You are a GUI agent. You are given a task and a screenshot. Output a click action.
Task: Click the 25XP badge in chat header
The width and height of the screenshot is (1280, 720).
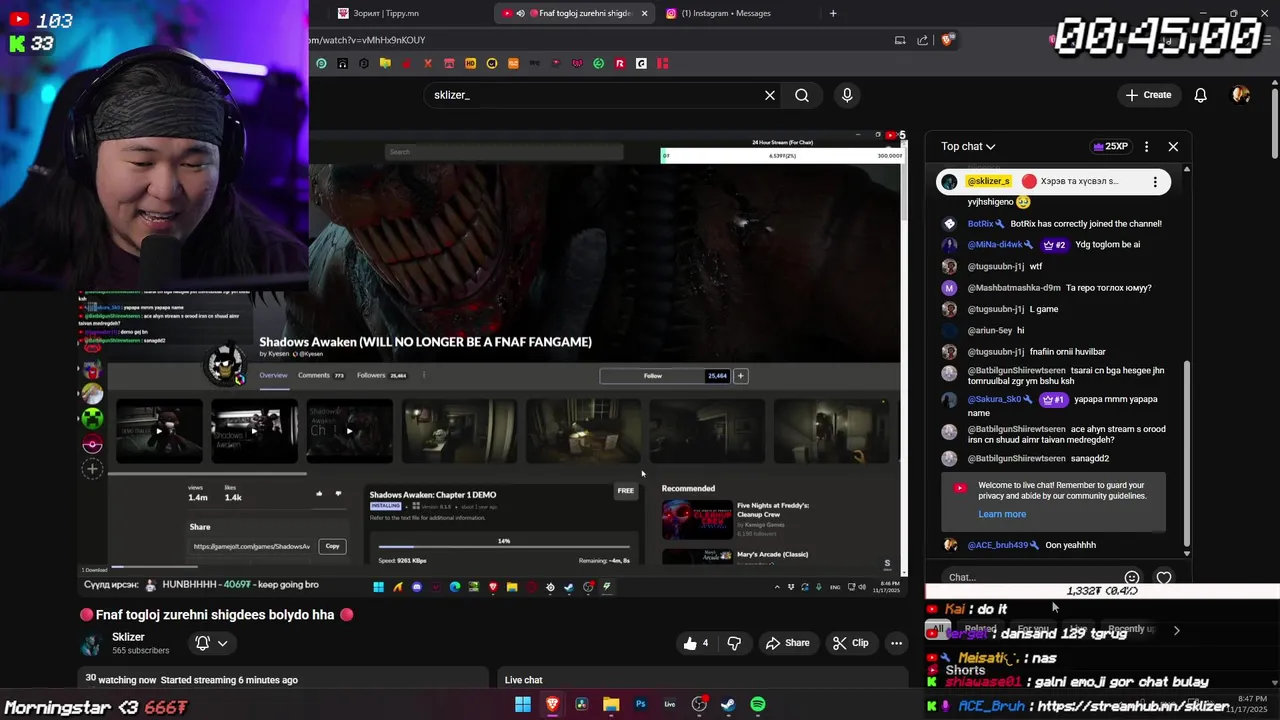point(1111,146)
